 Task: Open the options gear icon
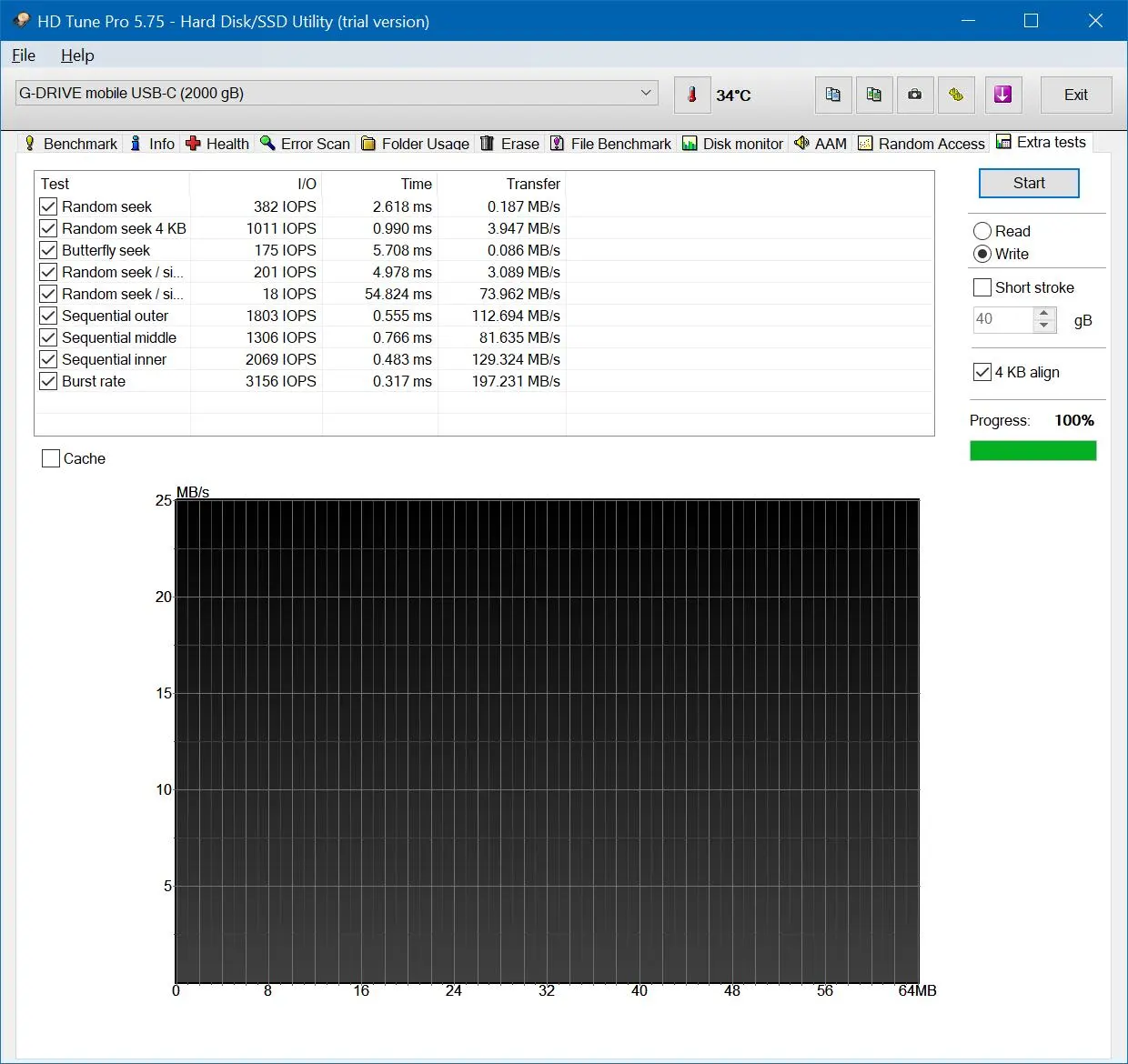coord(956,95)
